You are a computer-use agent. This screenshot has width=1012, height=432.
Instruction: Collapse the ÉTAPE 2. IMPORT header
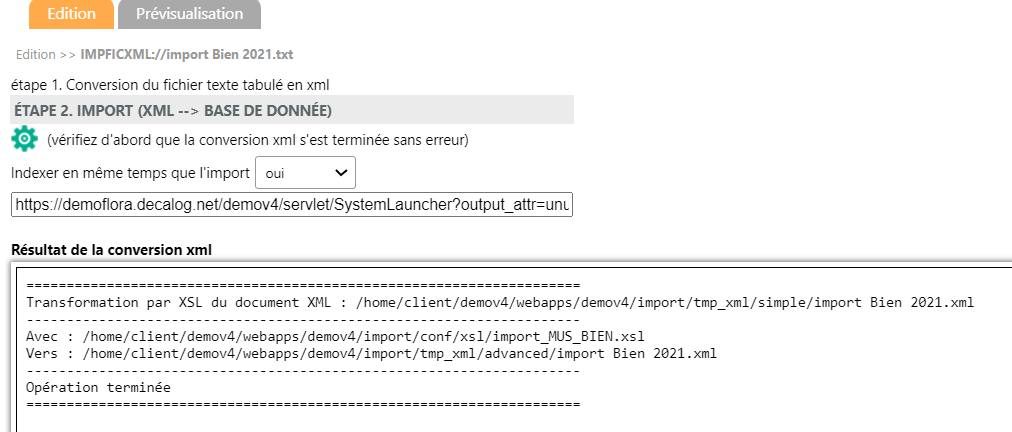point(292,110)
